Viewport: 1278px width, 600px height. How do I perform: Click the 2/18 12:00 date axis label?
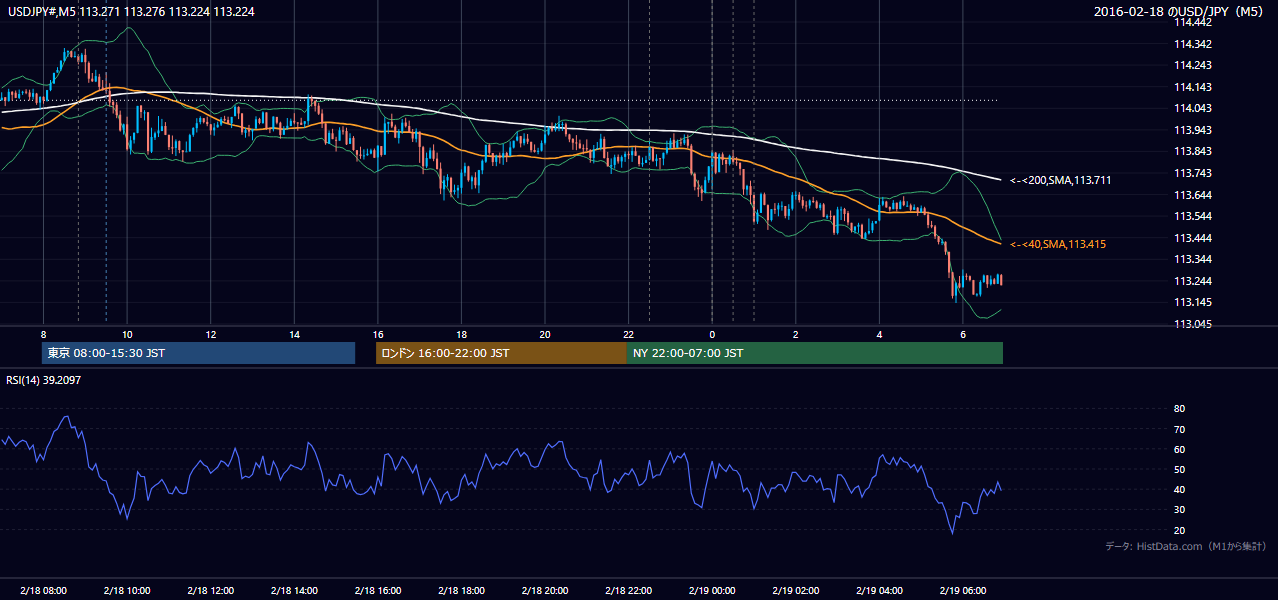[210, 590]
